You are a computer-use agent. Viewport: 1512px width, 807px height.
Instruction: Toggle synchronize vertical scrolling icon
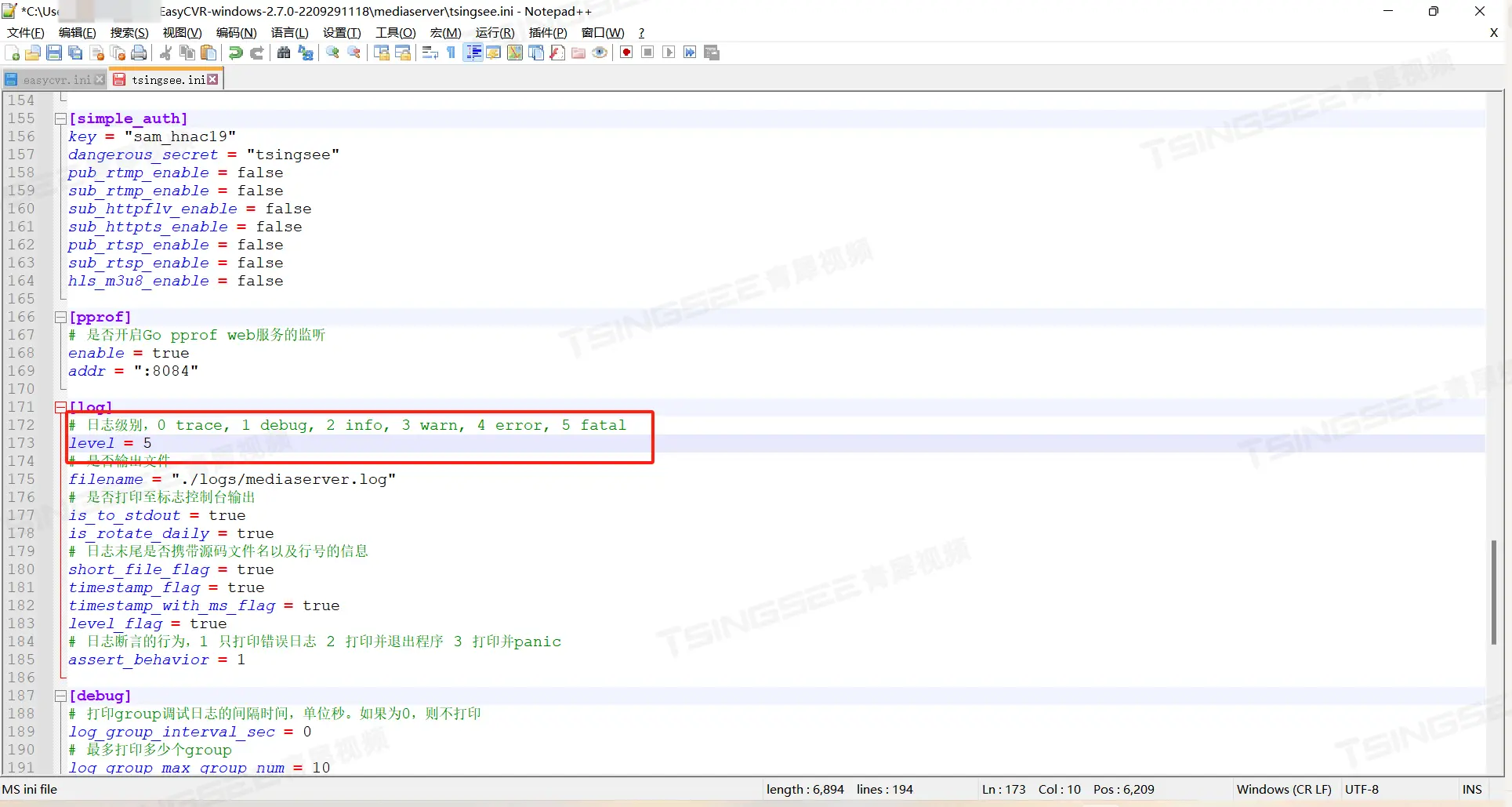[x=382, y=53]
